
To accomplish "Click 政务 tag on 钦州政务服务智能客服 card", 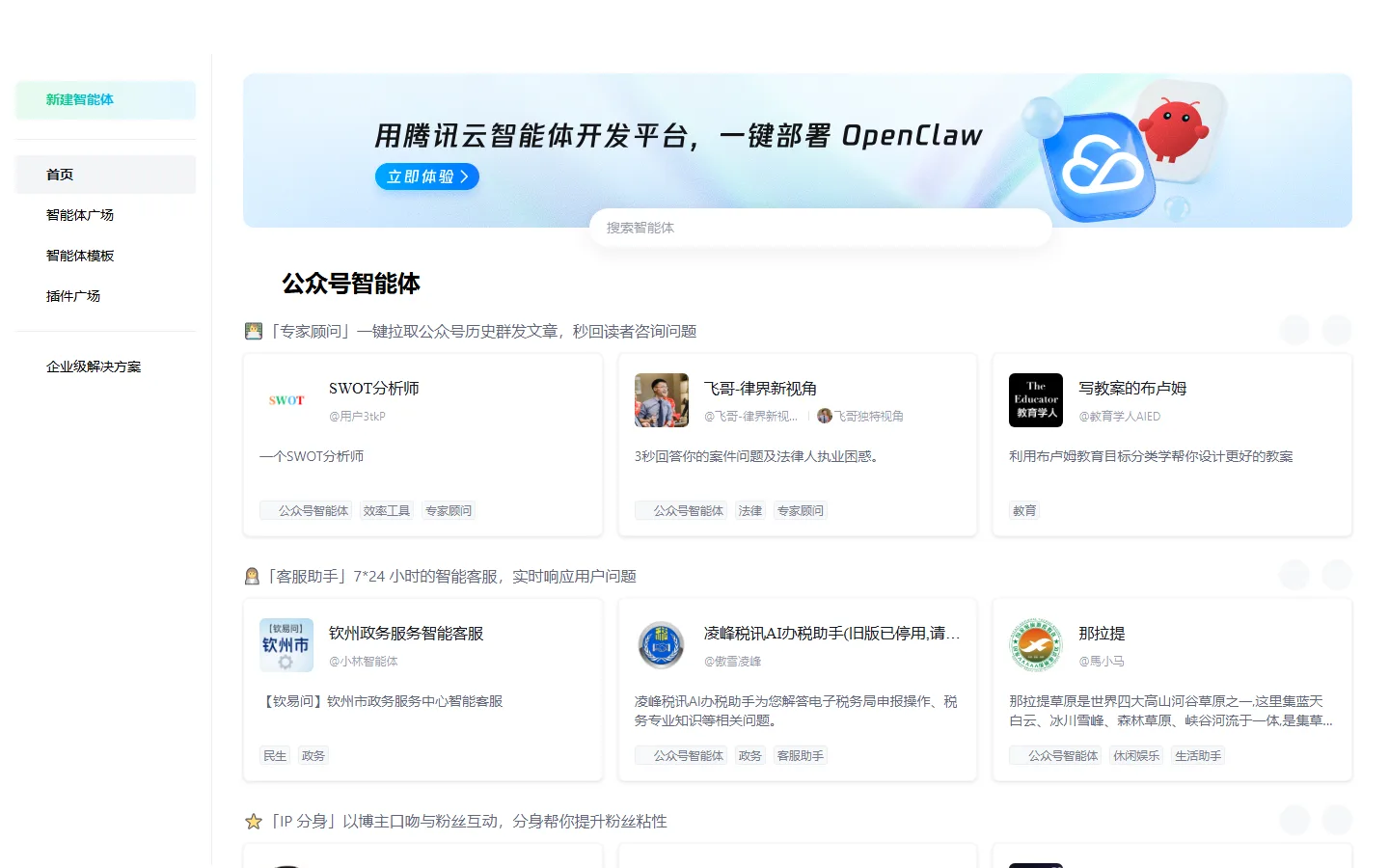I will (313, 755).
